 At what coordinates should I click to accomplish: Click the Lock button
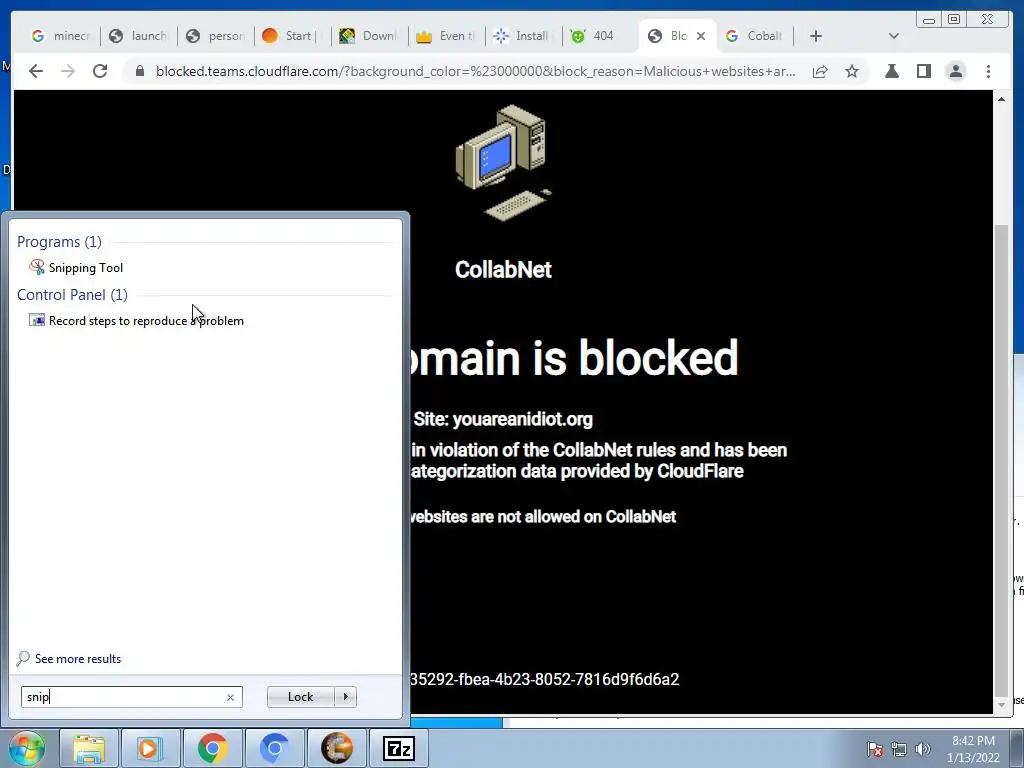tap(300, 697)
